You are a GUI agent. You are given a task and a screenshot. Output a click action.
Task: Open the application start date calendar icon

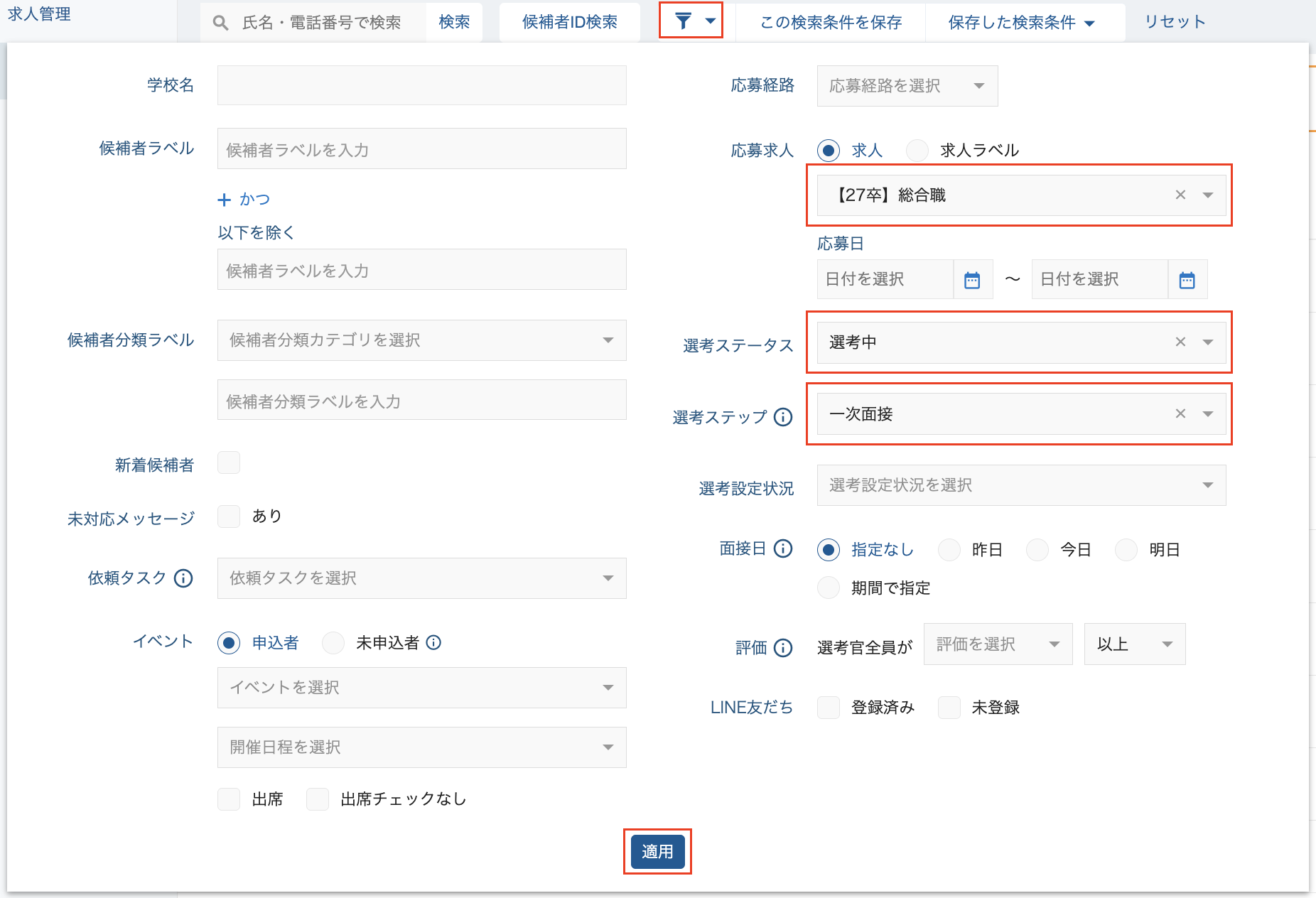click(x=972, y=280)
